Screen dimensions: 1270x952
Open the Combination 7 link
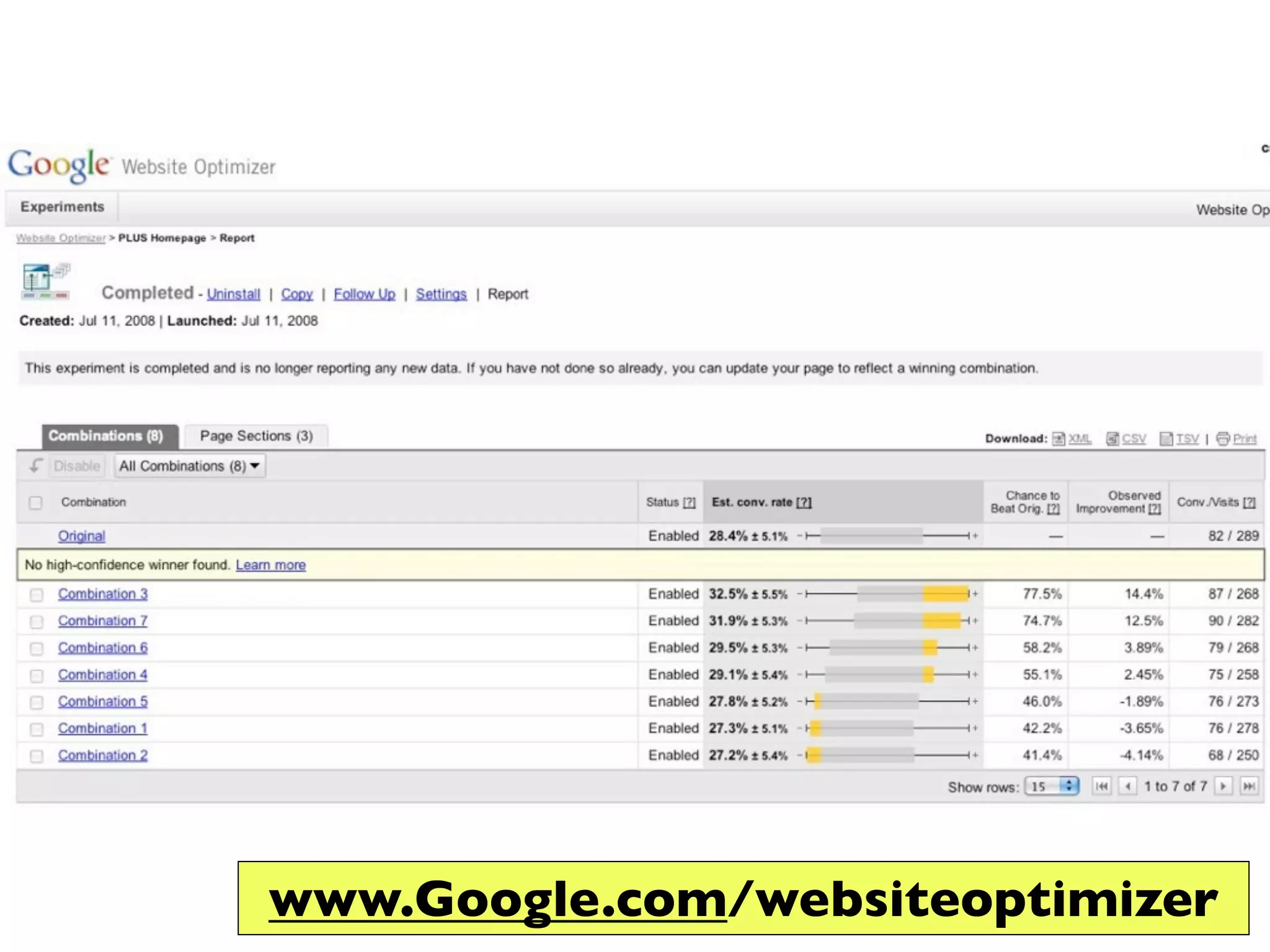pyautogui.click(x=103, y=620)
